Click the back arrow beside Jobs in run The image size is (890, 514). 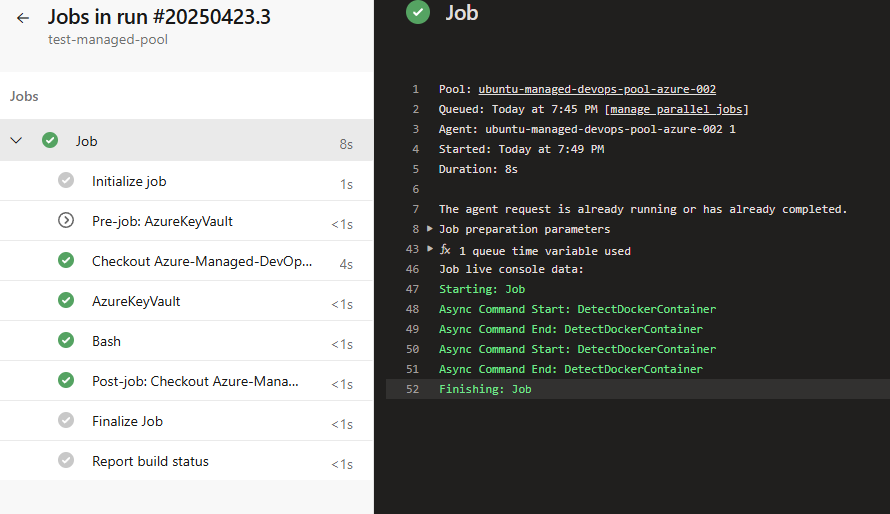[23, 18]
